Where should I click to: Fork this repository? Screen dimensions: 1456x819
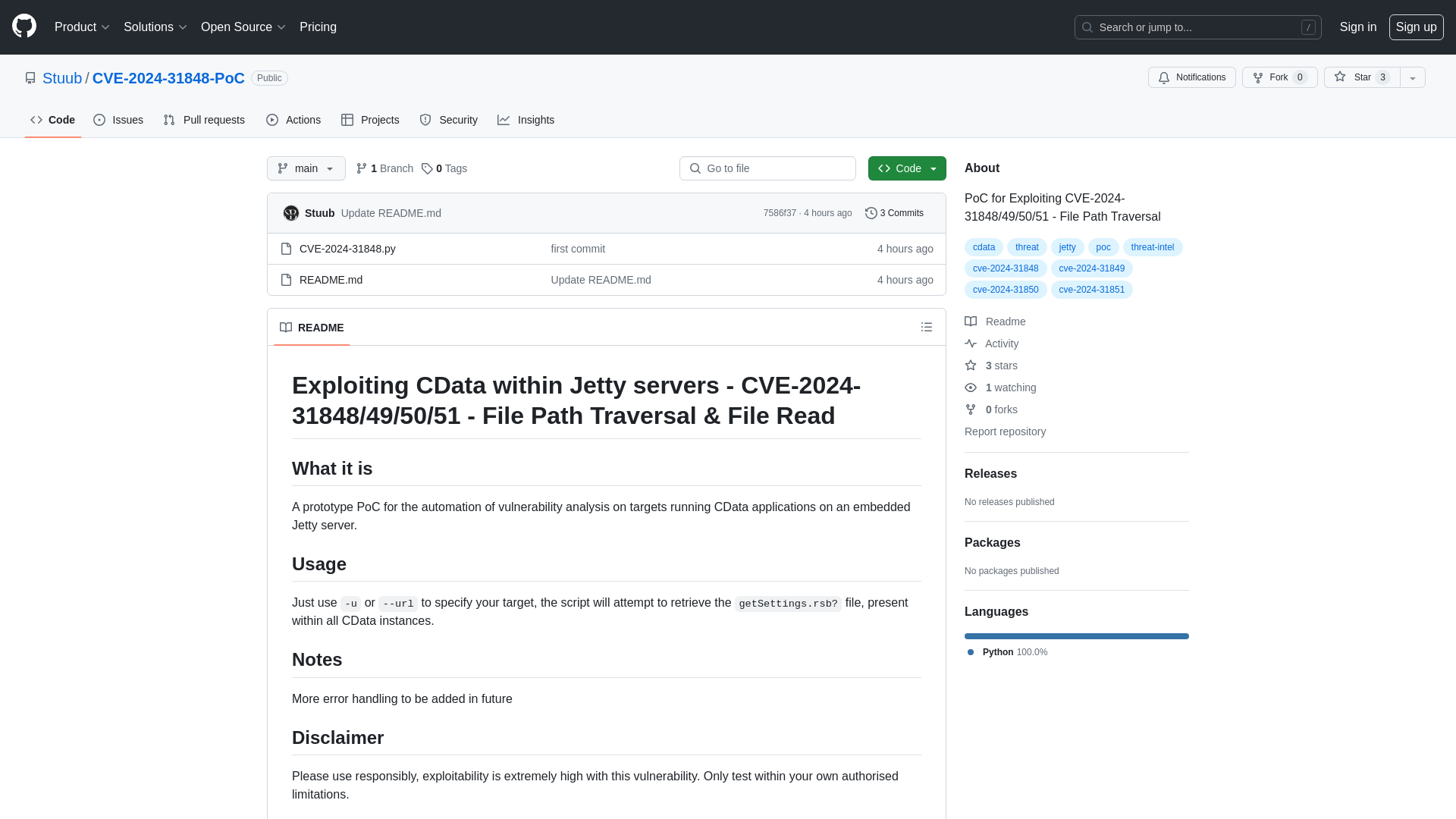[1279, 77]
